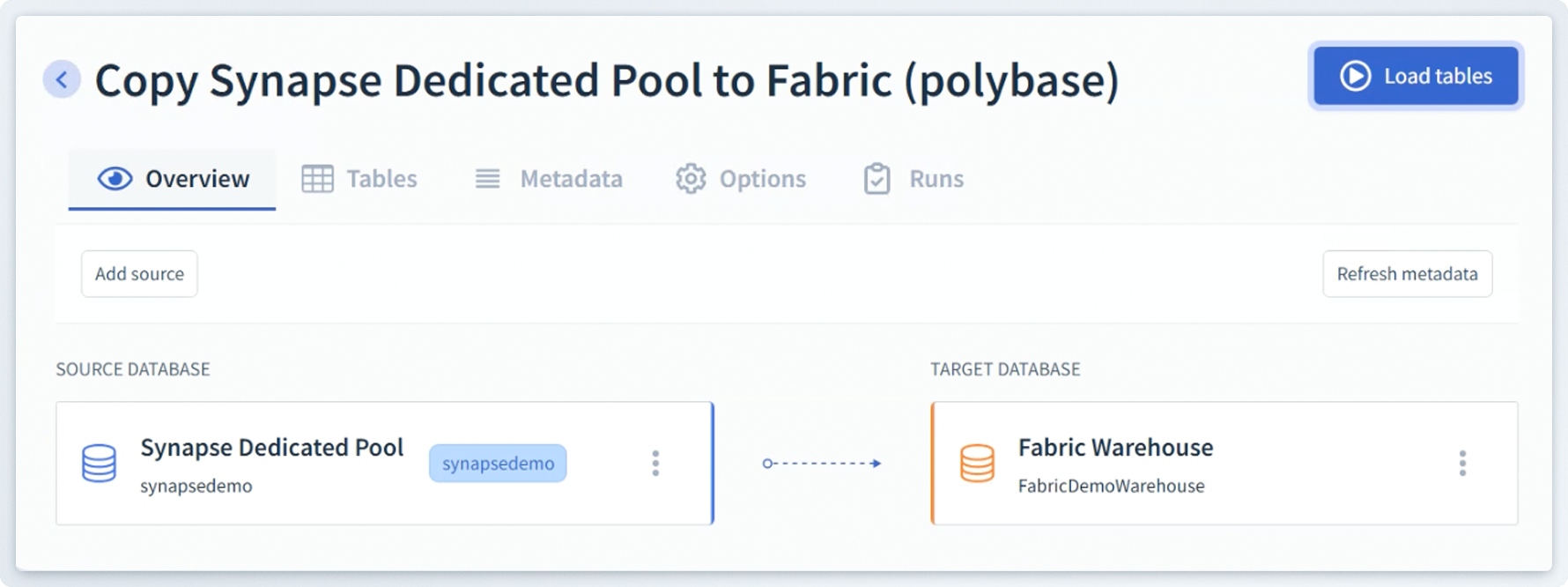Screen dimensions: 1568x587
Task: Click the eye icon on Overview tab
Action: (115, 179)
